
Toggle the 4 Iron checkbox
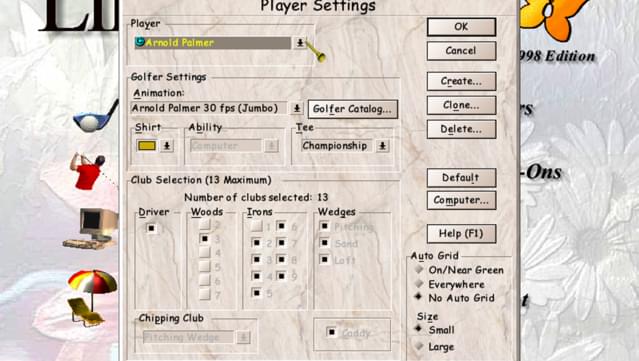click(256, 276)
